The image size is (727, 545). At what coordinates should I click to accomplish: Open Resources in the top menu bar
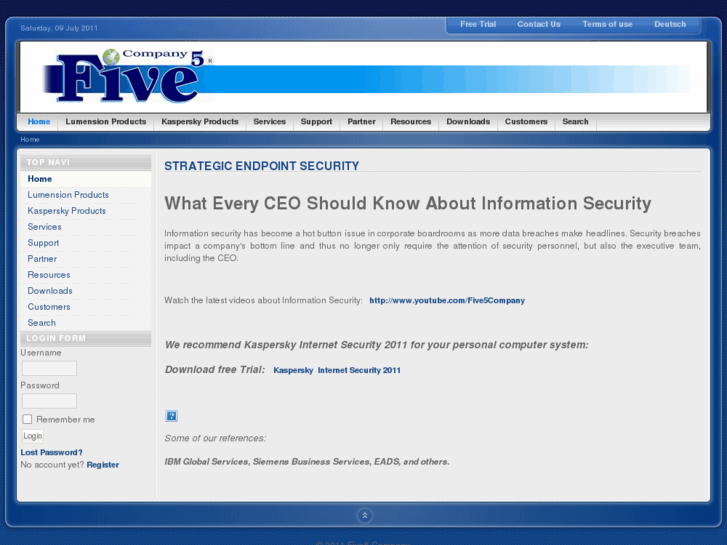pos(411,122)
